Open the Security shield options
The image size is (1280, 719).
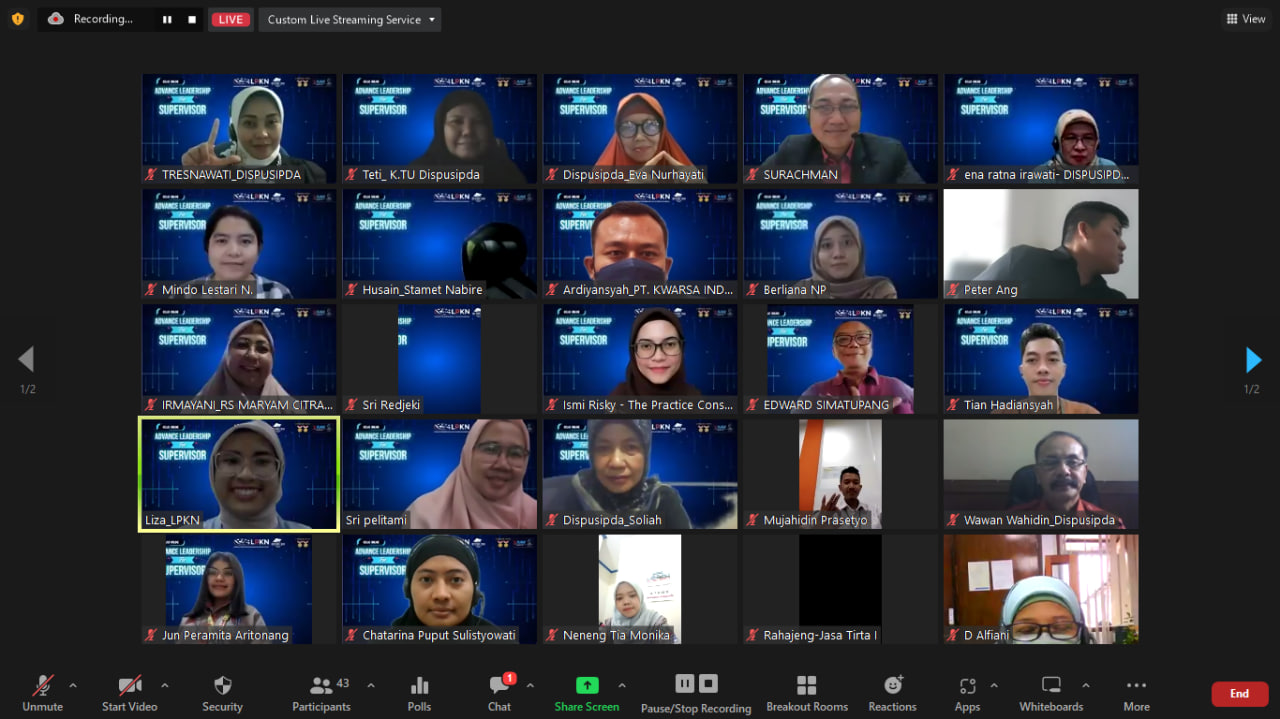(222, 693)
